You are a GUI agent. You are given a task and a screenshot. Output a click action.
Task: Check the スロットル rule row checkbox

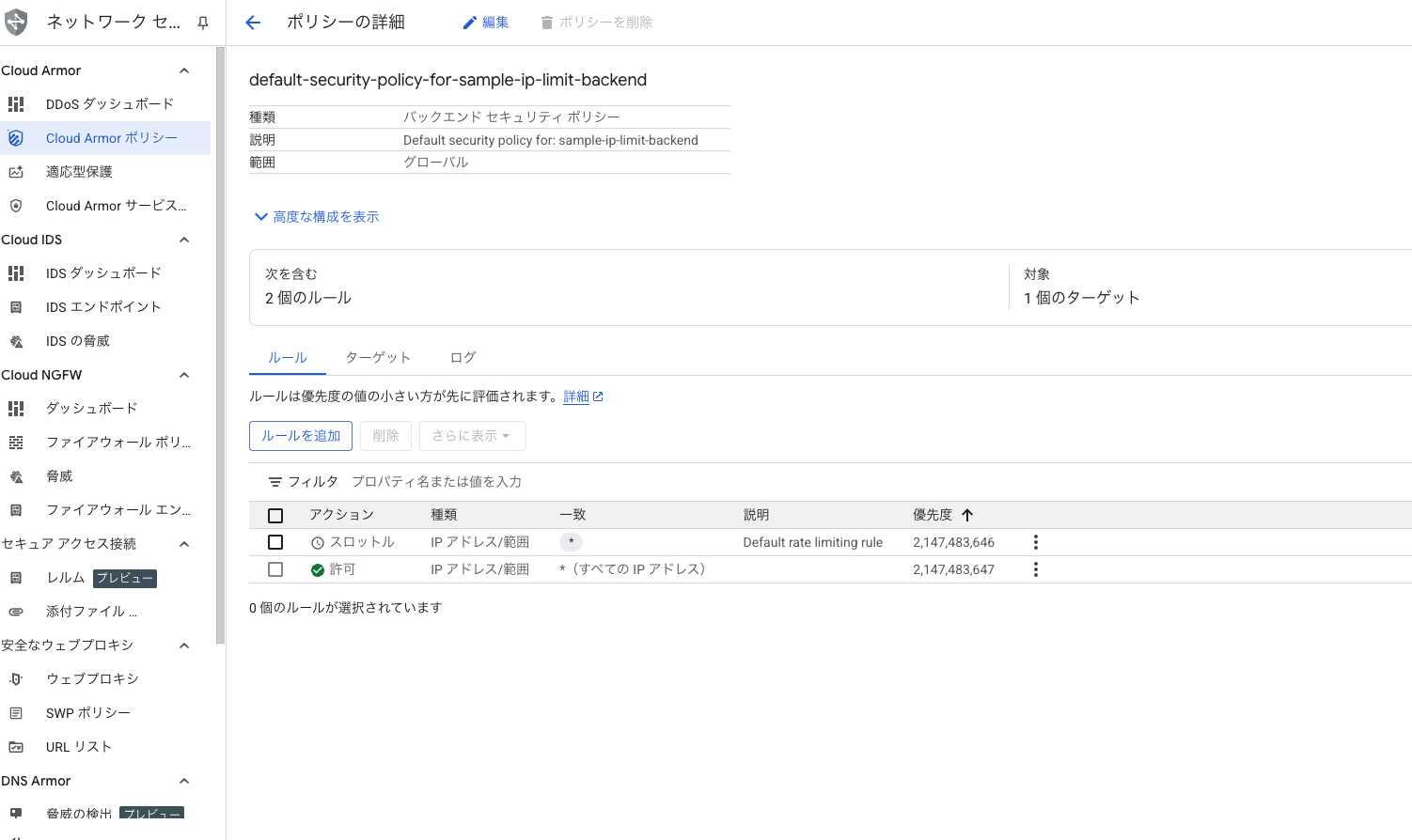(x=275, y=542)
